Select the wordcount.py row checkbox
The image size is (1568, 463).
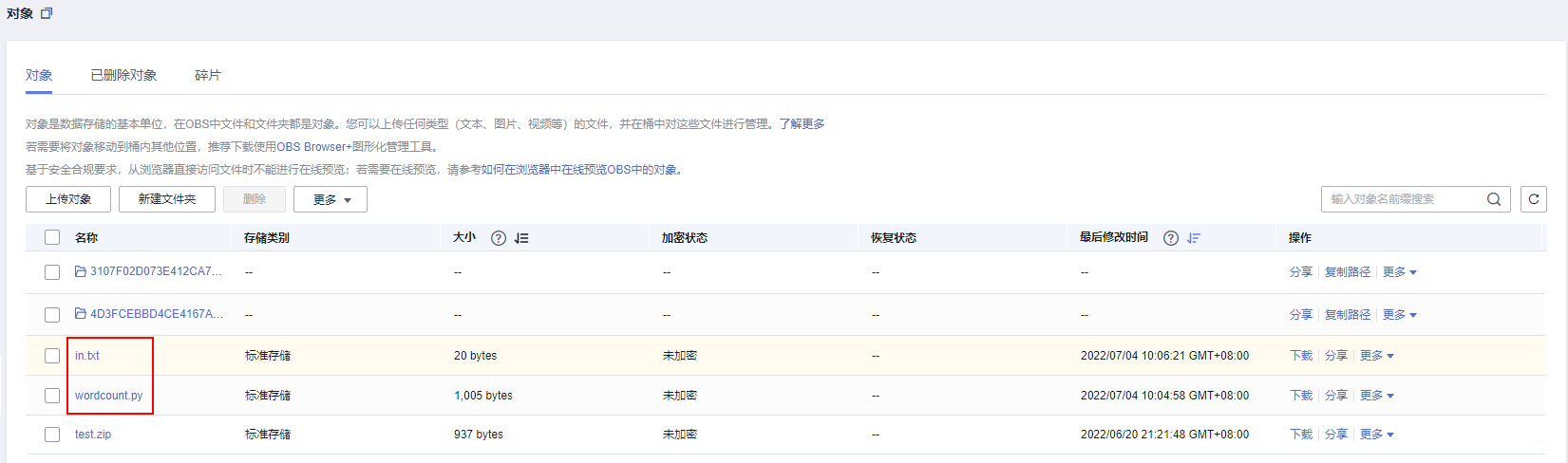pyautogui.click(x=52, y=396)
